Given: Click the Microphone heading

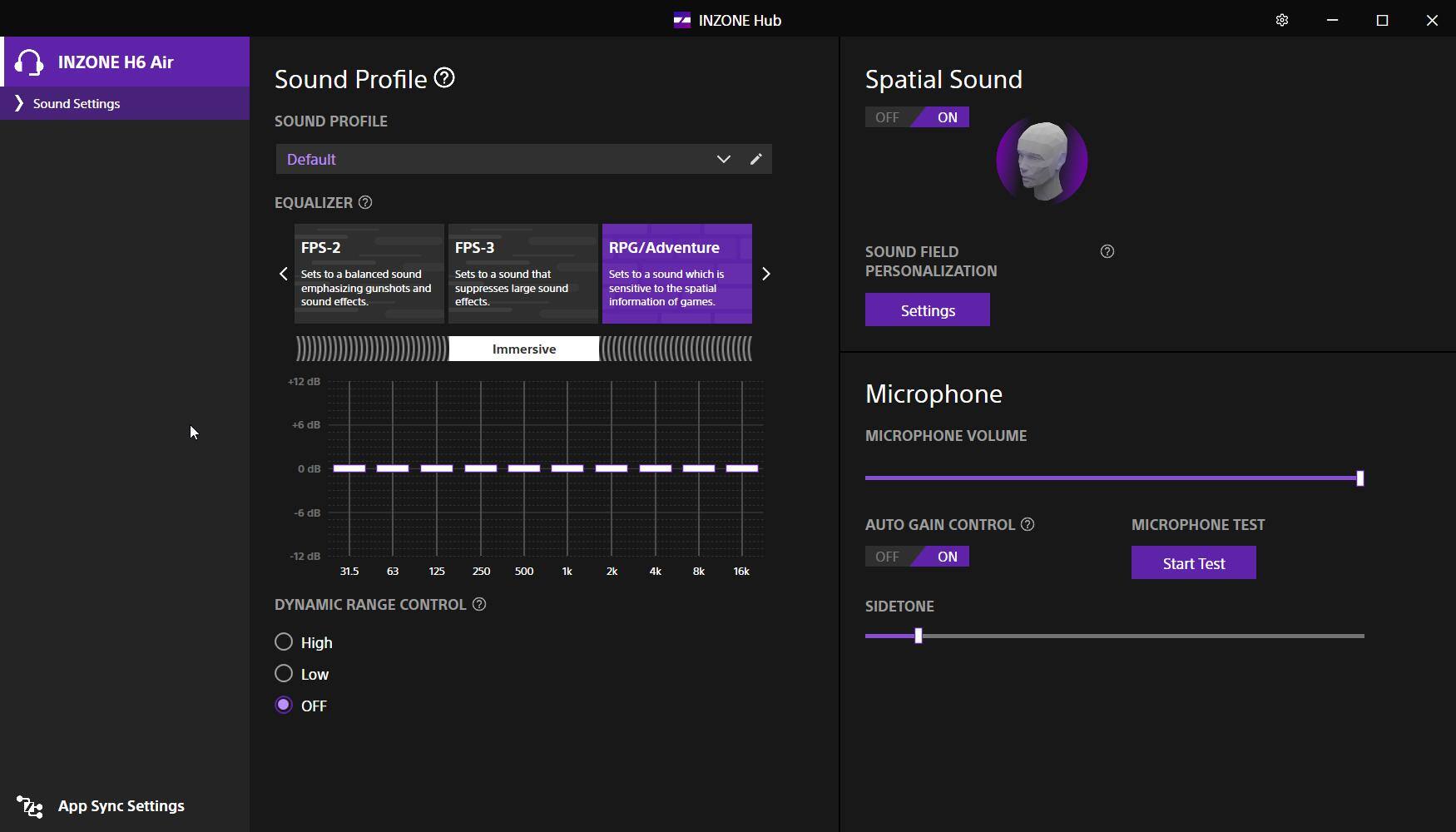Looking at the screenshot, I should click(x=934, y=394).
